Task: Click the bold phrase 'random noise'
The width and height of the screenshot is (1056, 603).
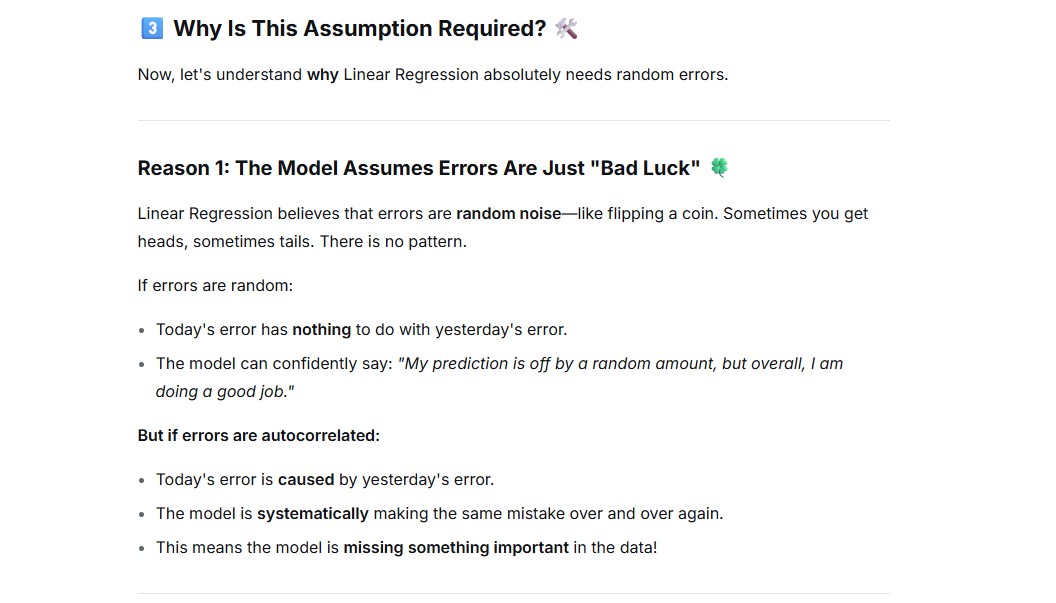Action: pos(508,214)
